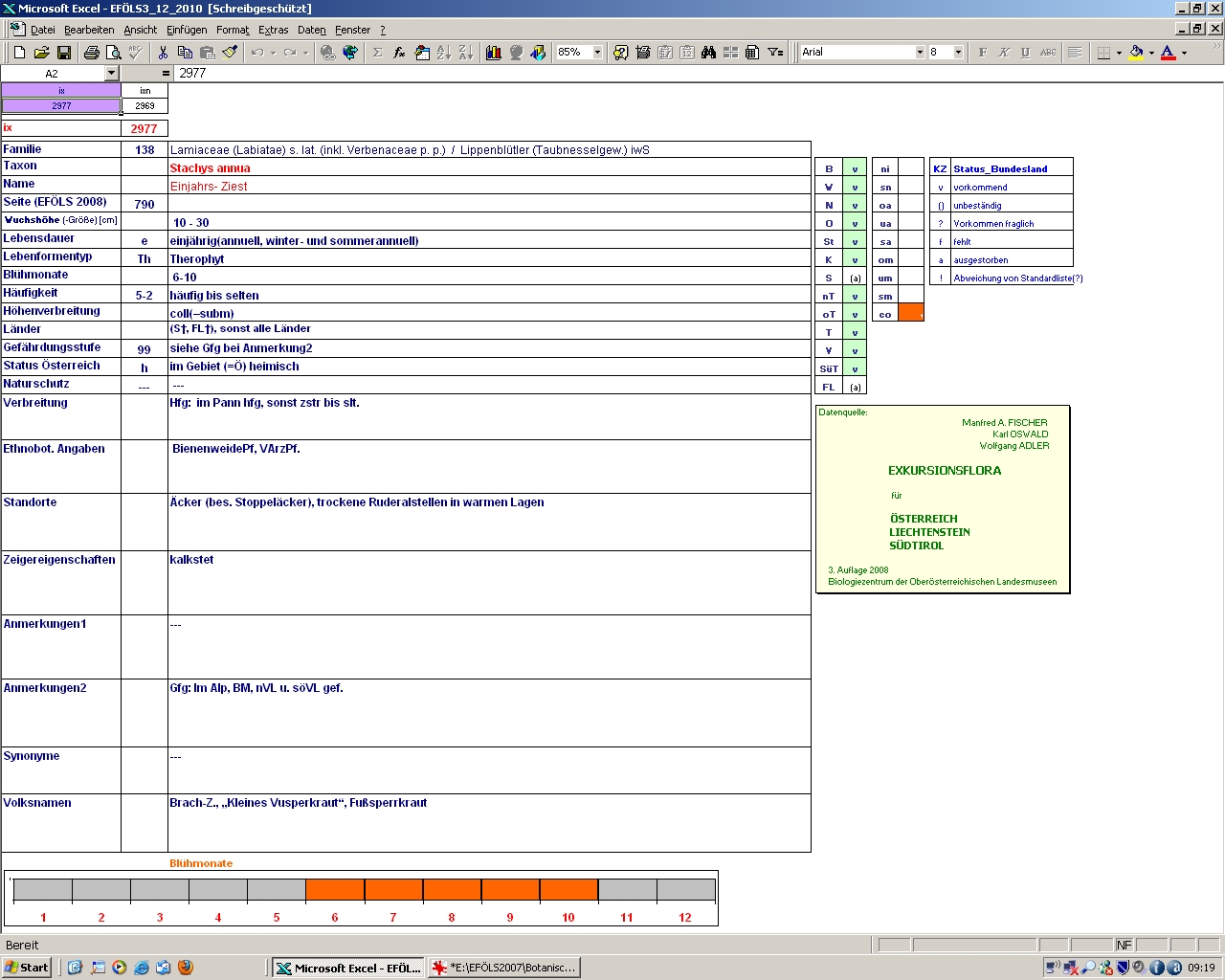Image resolution: width=1225 pixels, height=980 pixels.
Task: Toggle strikethrough (ABC) formatting
Action: tap(1048, 53)
